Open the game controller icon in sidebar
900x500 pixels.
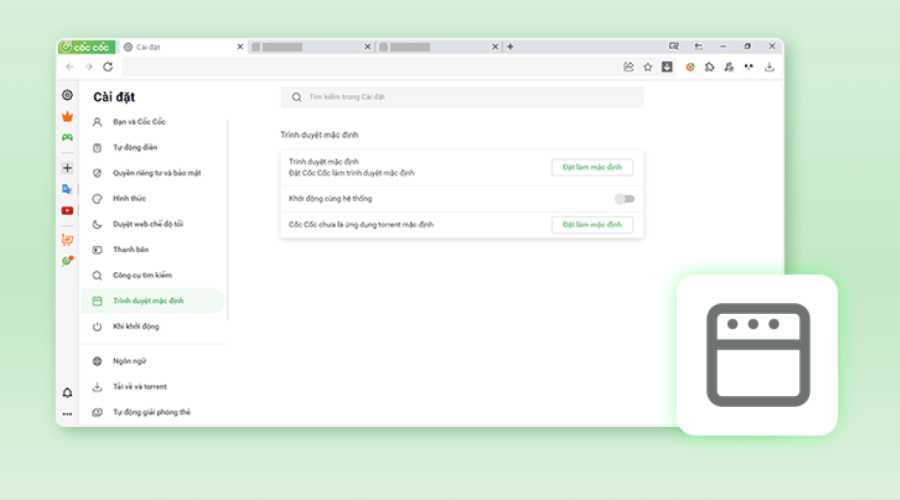click(x=67, y=137)
